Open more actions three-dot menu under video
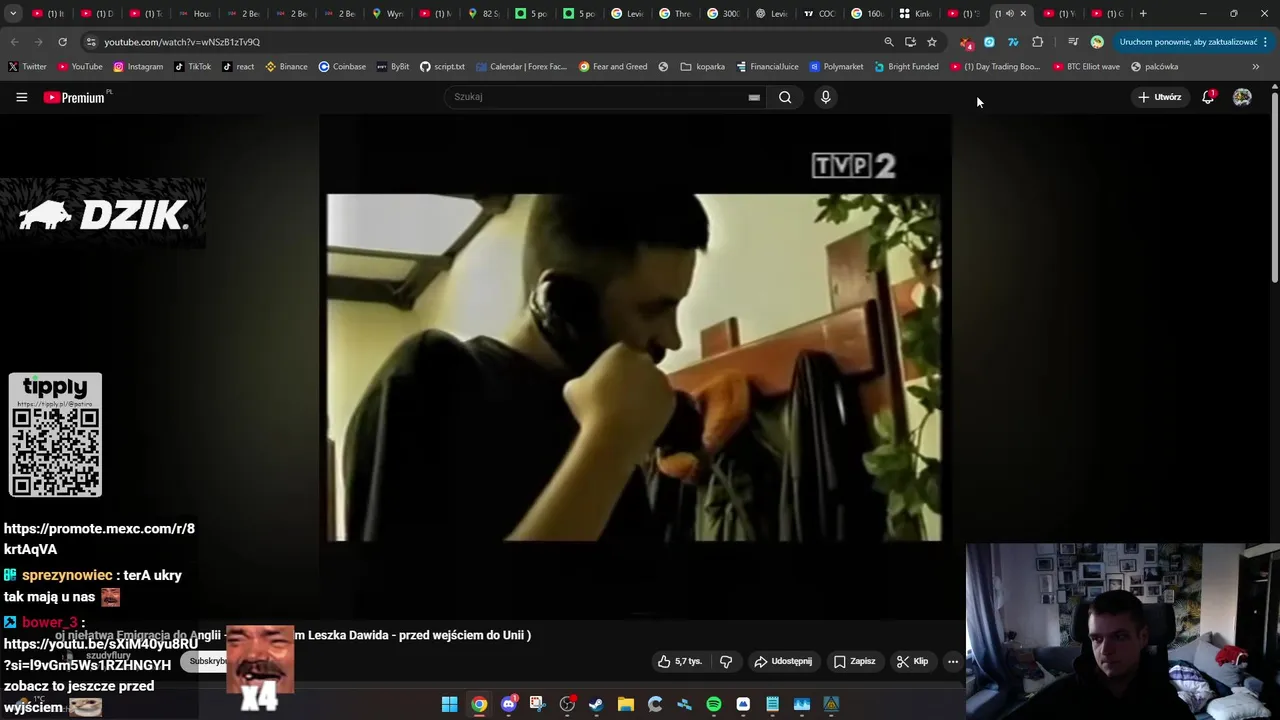The width and height of the screenshot is (1280, 720). [953, 661]
